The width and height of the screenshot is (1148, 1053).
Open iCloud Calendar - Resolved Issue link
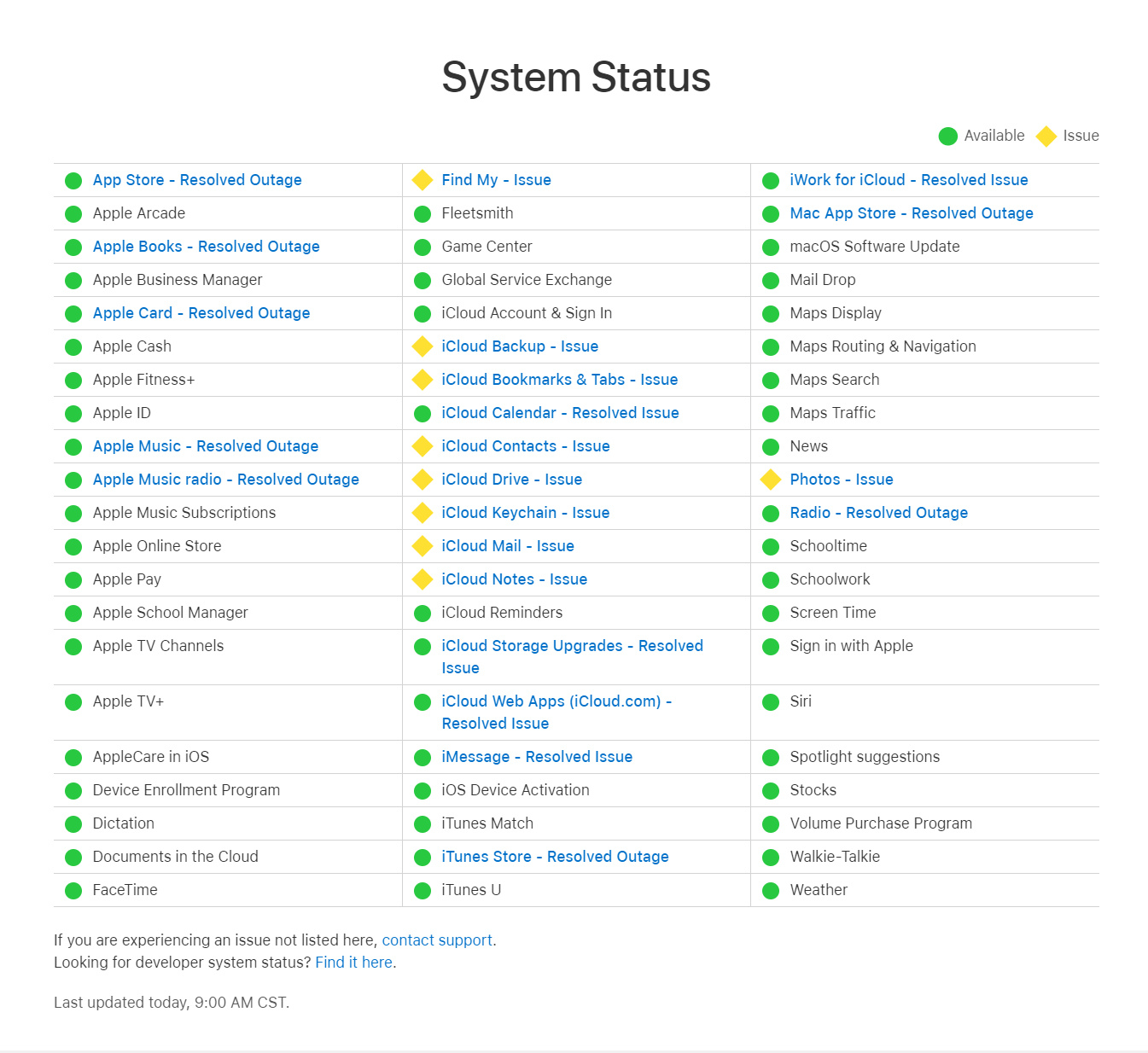tap(560, 413)
